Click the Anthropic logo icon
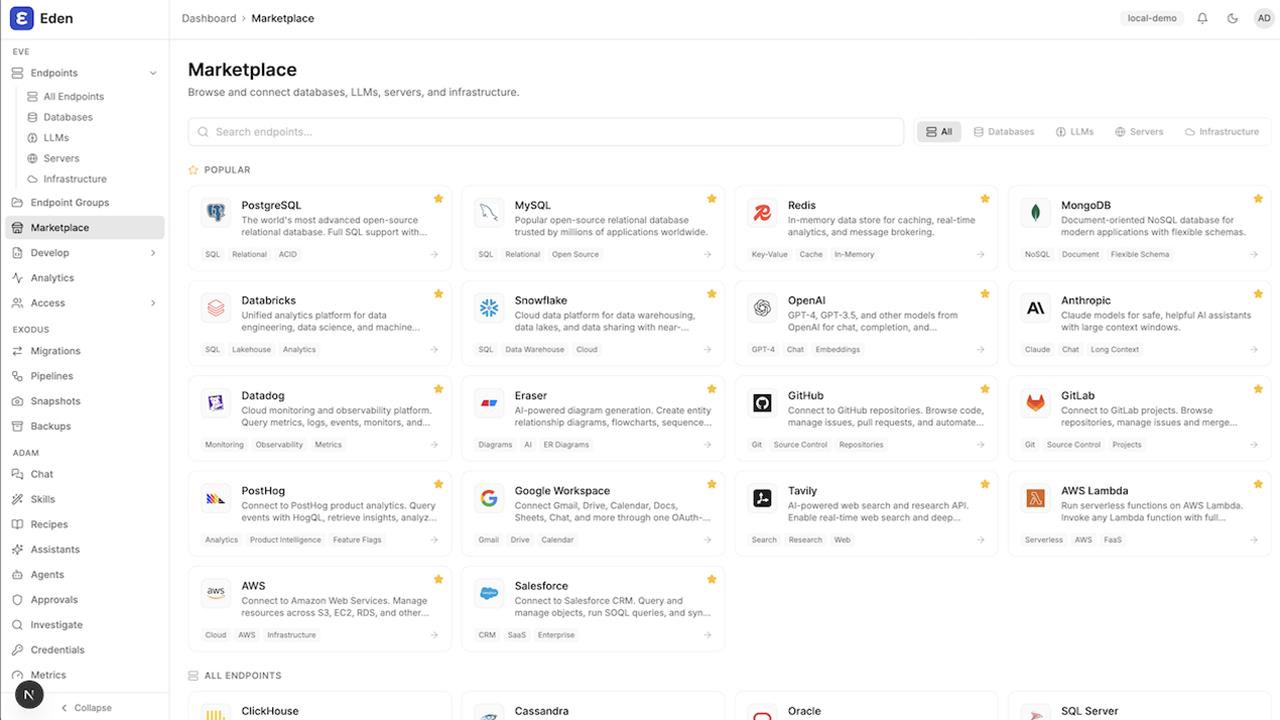Screen dimensions: 1280x720 1035,308
